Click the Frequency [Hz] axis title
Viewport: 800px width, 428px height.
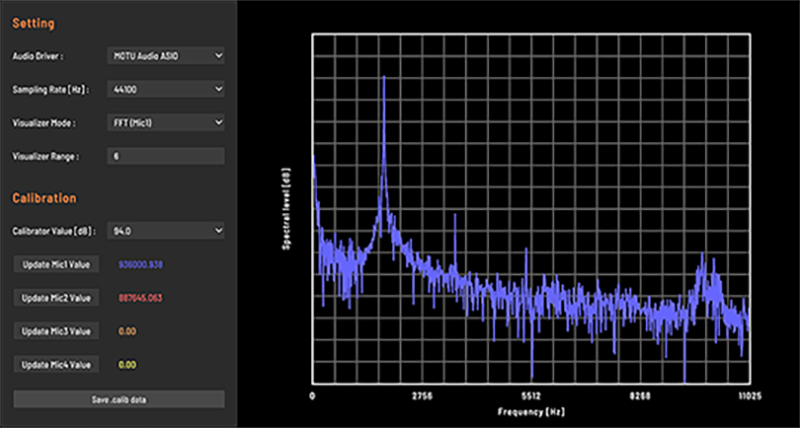(x=531, y=411)
